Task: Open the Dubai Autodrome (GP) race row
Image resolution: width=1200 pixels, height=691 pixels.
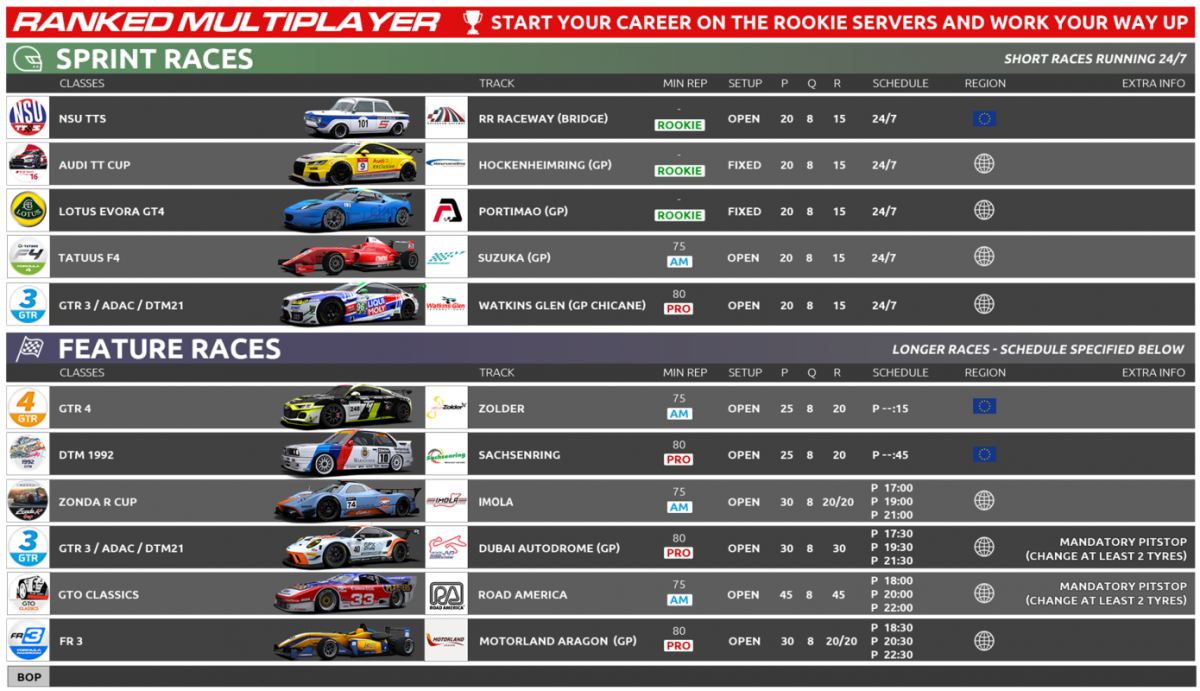Action: tap(549, 548)
